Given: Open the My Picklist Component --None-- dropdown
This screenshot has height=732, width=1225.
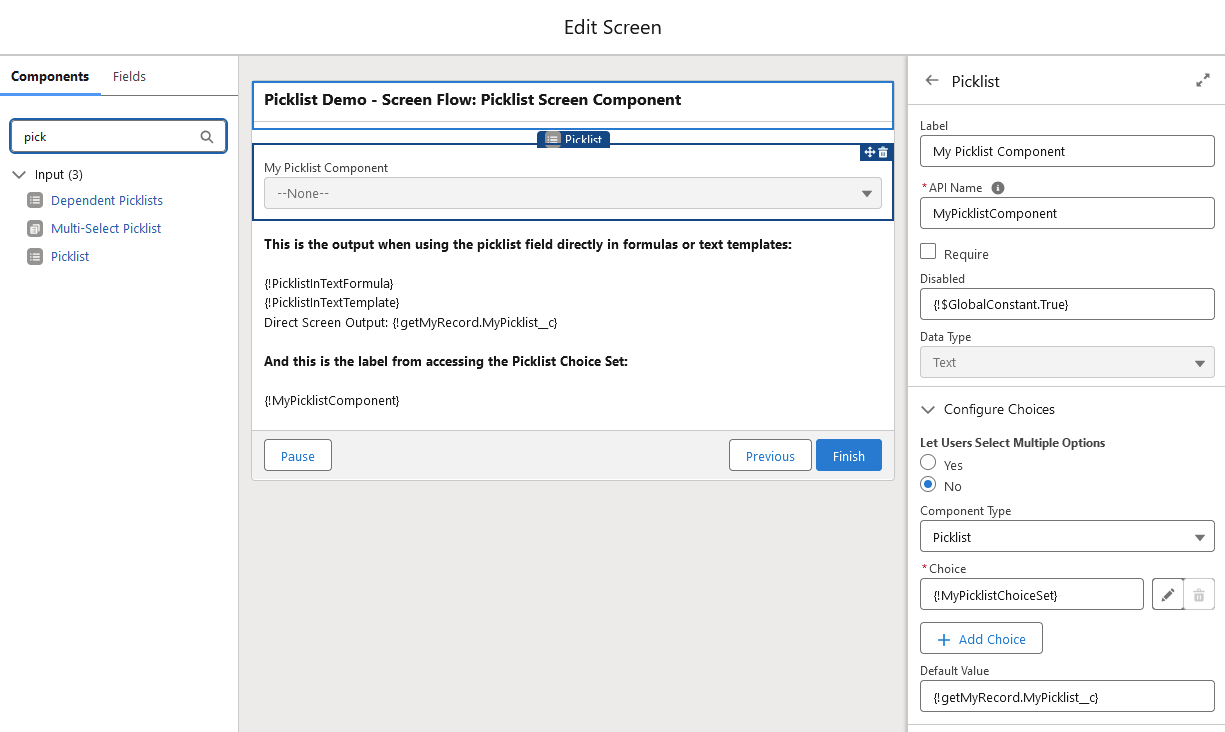Looking at the screenshot, I should [x=573, y=193].
